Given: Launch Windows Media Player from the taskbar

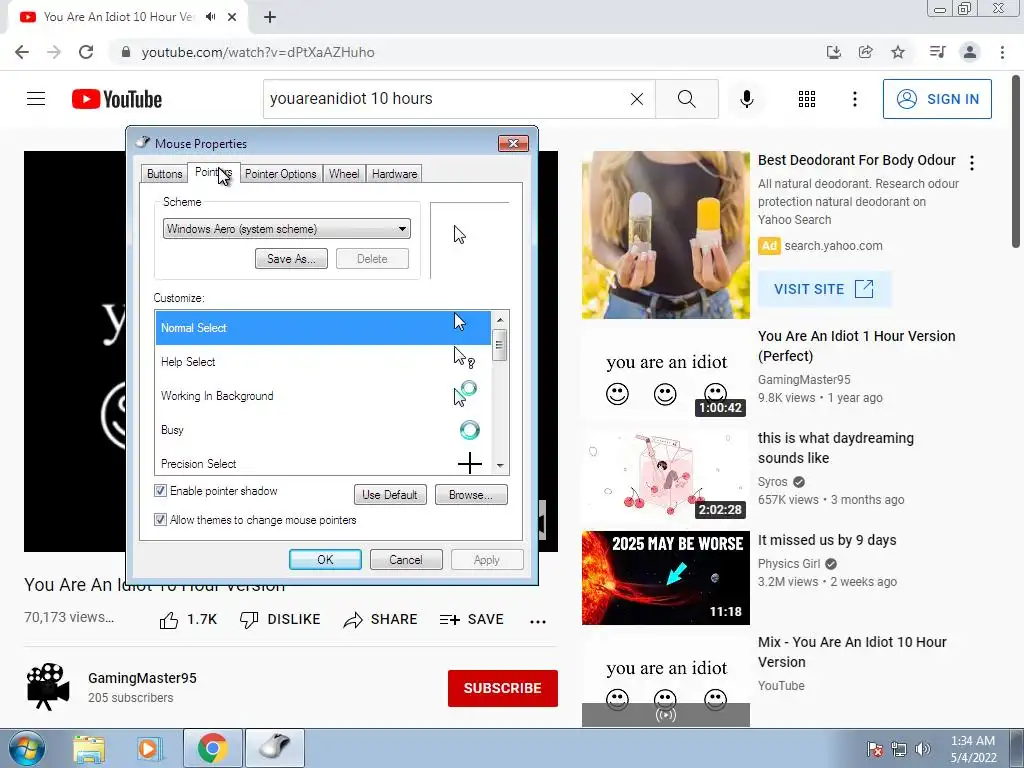Looking at the screenshot, I should pyautogui.click(x=148, y=748).
